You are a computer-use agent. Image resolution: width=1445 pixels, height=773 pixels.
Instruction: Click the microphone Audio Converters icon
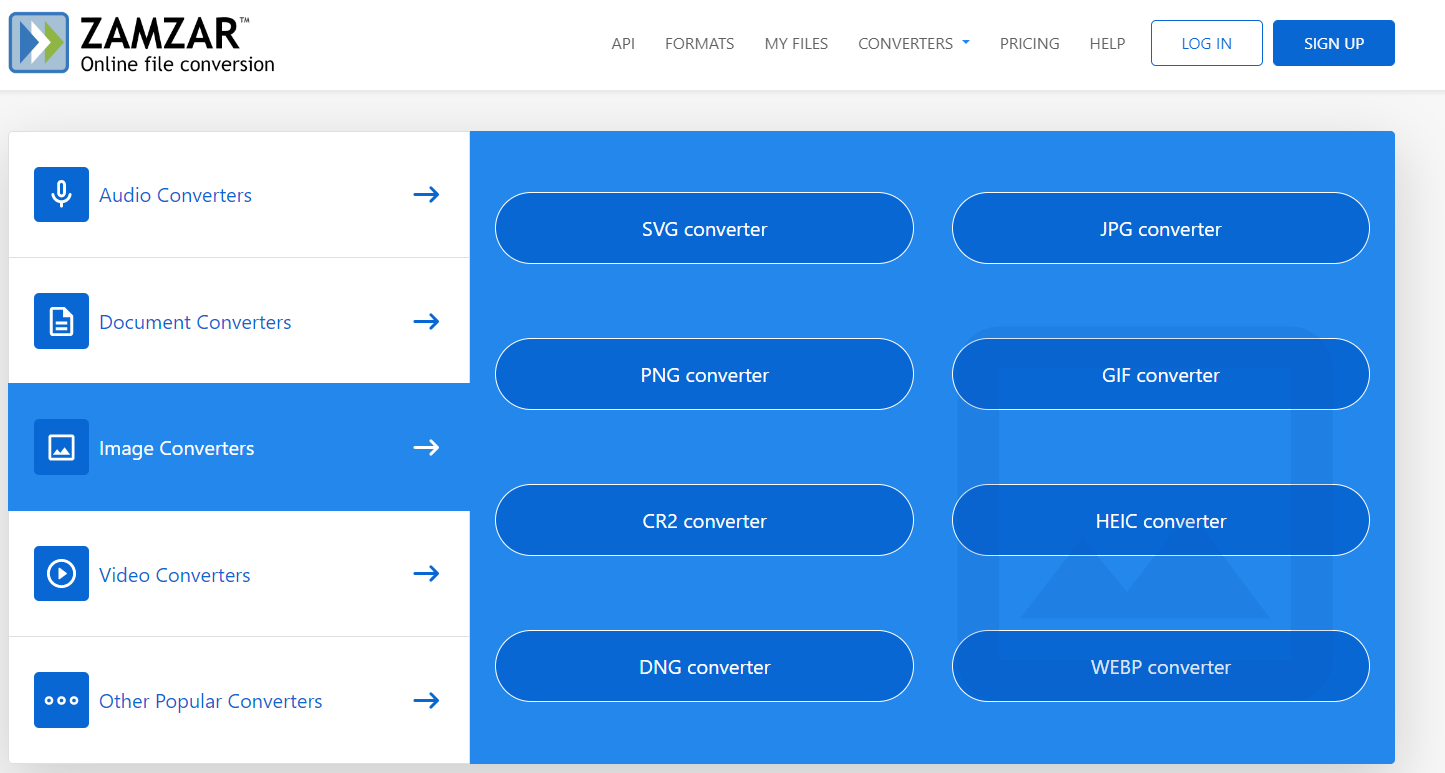pyautogui.click(x=61, y=194)
